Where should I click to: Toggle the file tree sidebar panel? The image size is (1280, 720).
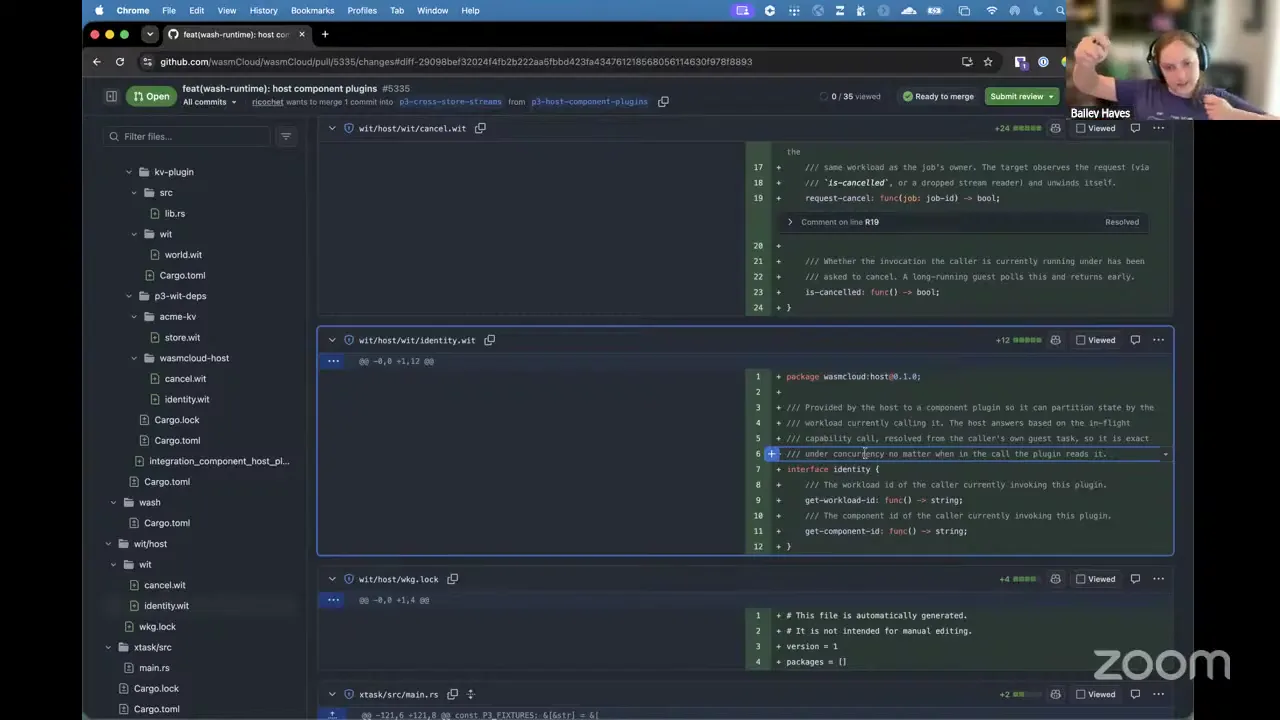[x=112, y=97]
